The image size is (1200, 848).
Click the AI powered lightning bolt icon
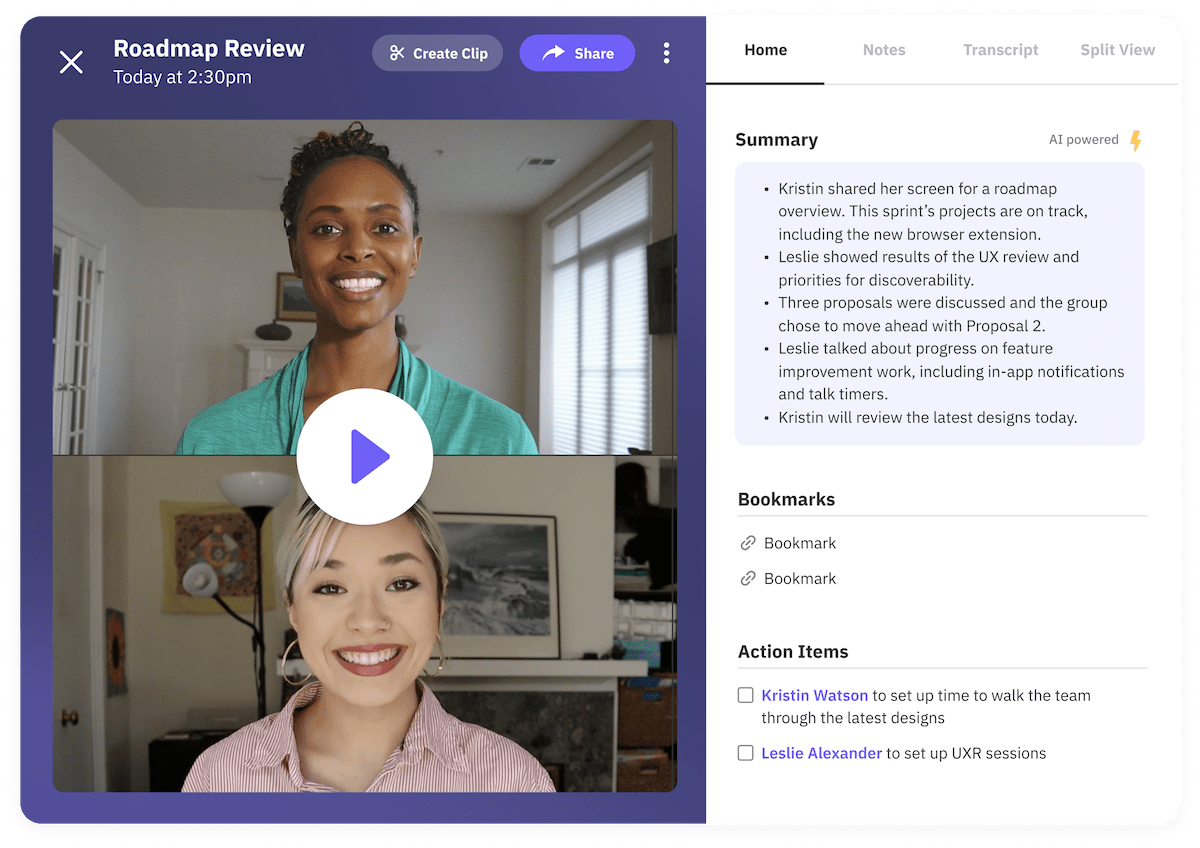(1135, 140)
